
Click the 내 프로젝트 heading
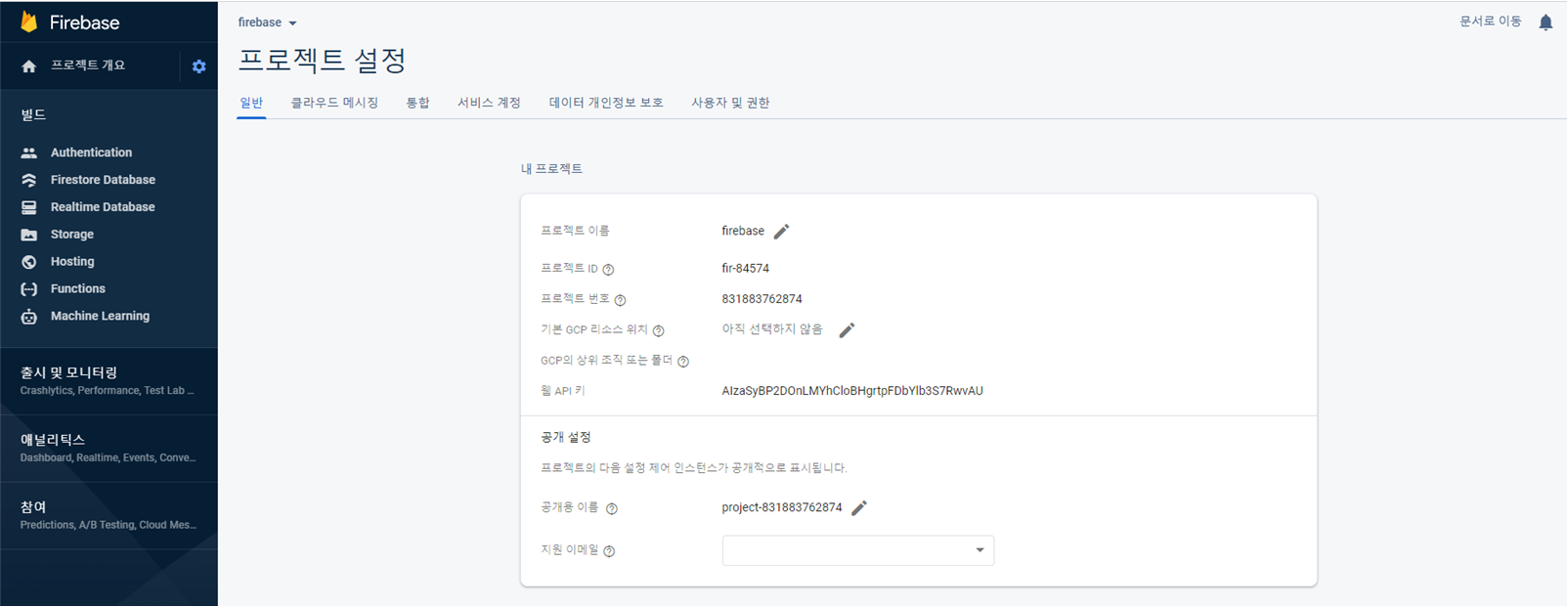click(551, 169)
